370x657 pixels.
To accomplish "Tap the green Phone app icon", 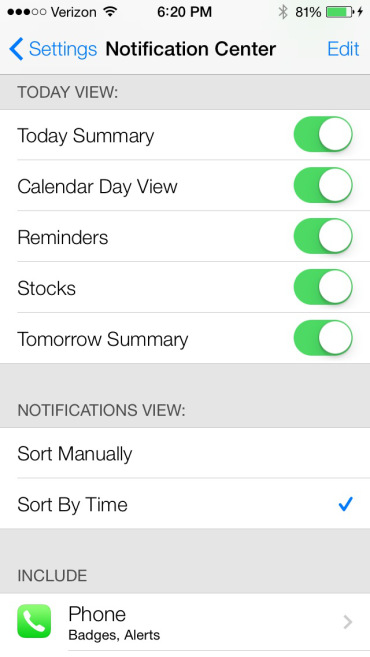I will click(x=34, y=621).
